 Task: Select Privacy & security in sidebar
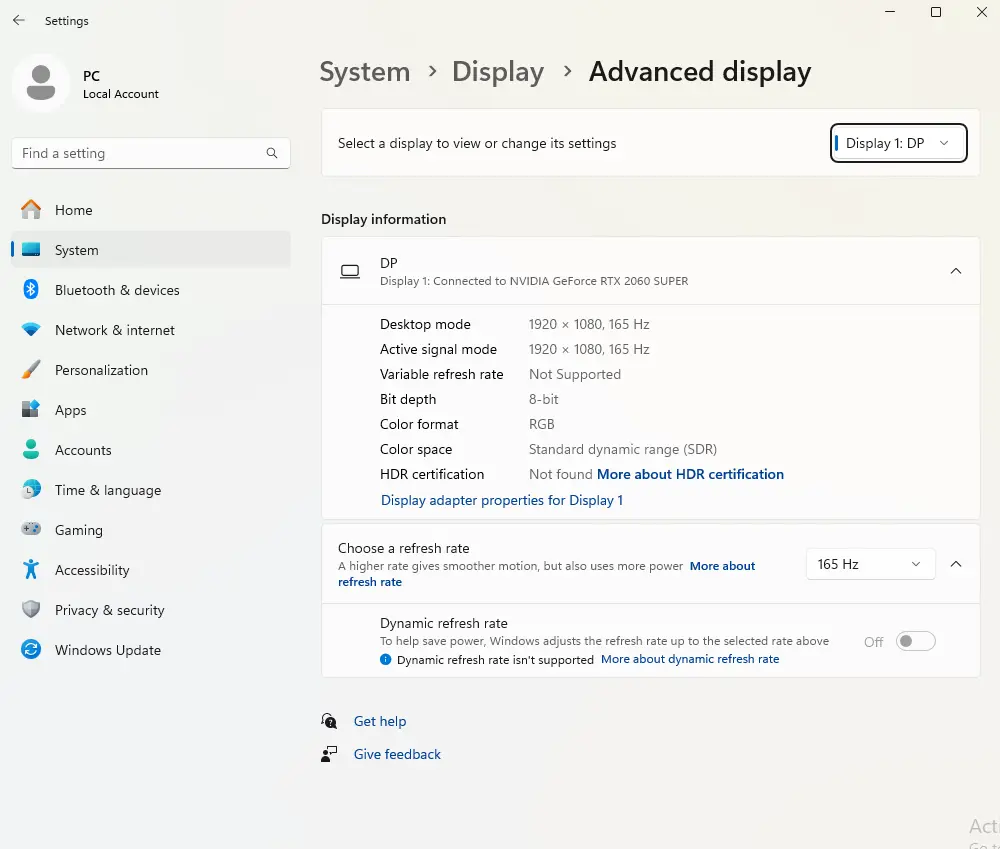pyautogui.click(x=151, y=610)
